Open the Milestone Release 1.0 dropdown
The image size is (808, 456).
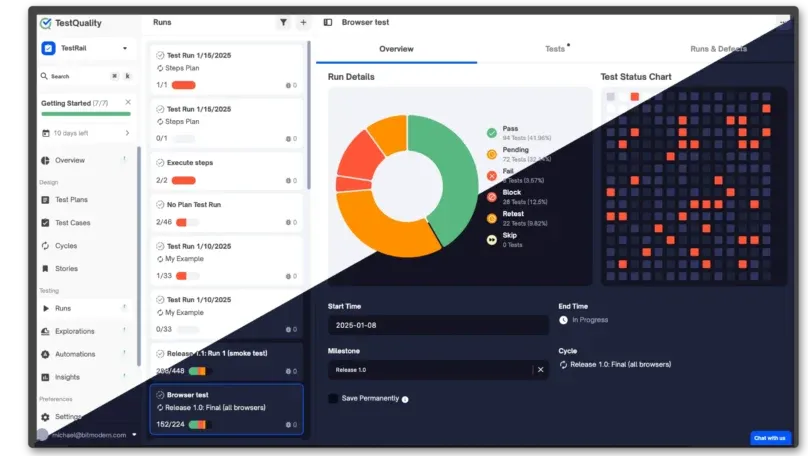(x=438, y=370)
